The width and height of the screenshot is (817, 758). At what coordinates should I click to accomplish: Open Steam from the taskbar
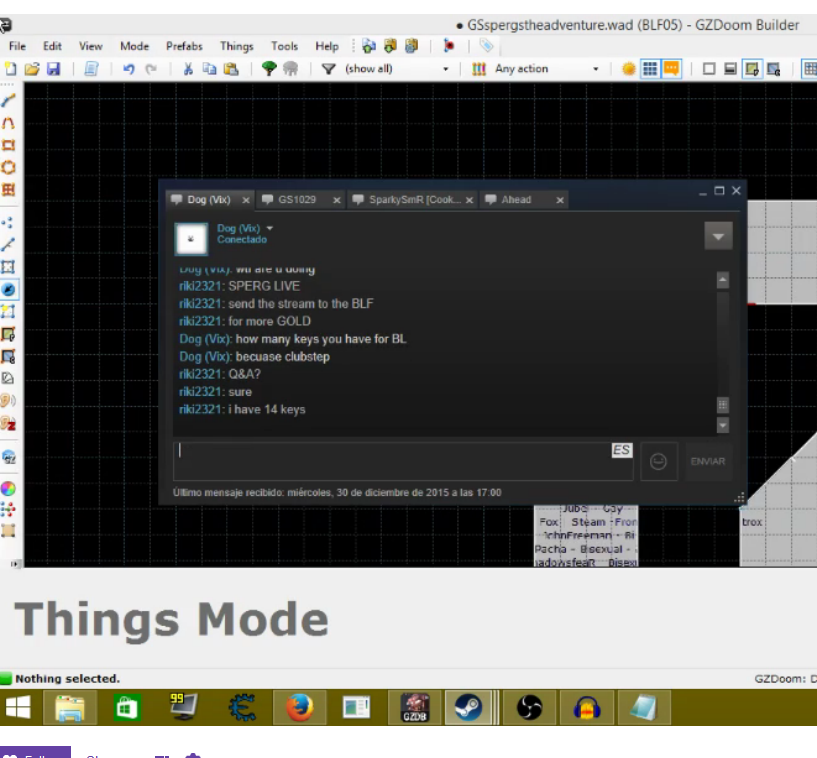468,708
